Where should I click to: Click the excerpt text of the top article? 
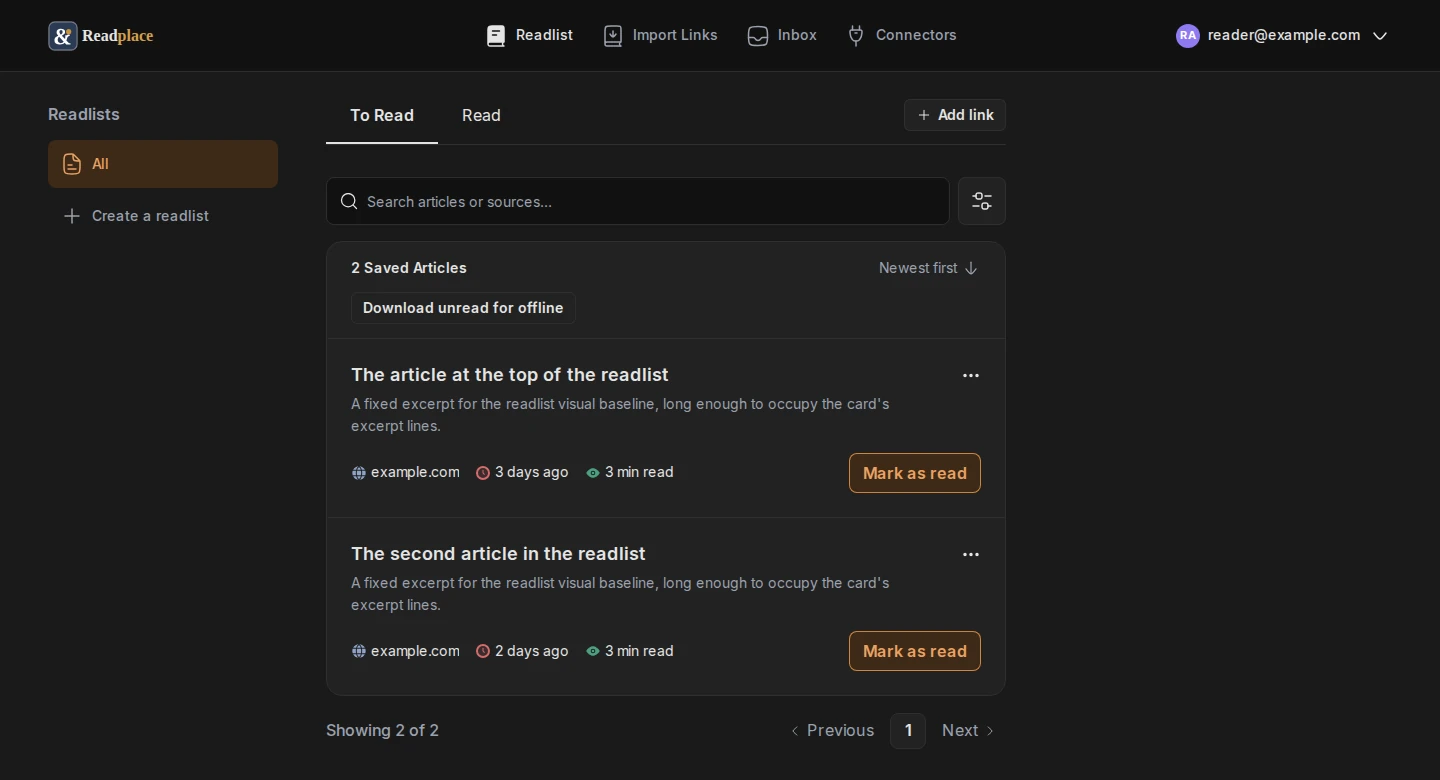pos(620,415)
